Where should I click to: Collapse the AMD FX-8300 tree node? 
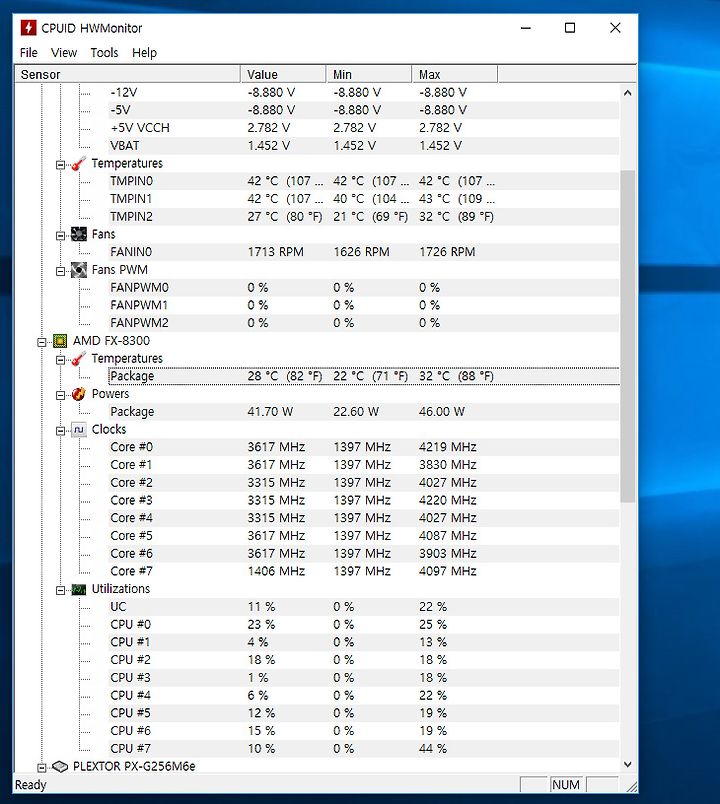point(42,342)
